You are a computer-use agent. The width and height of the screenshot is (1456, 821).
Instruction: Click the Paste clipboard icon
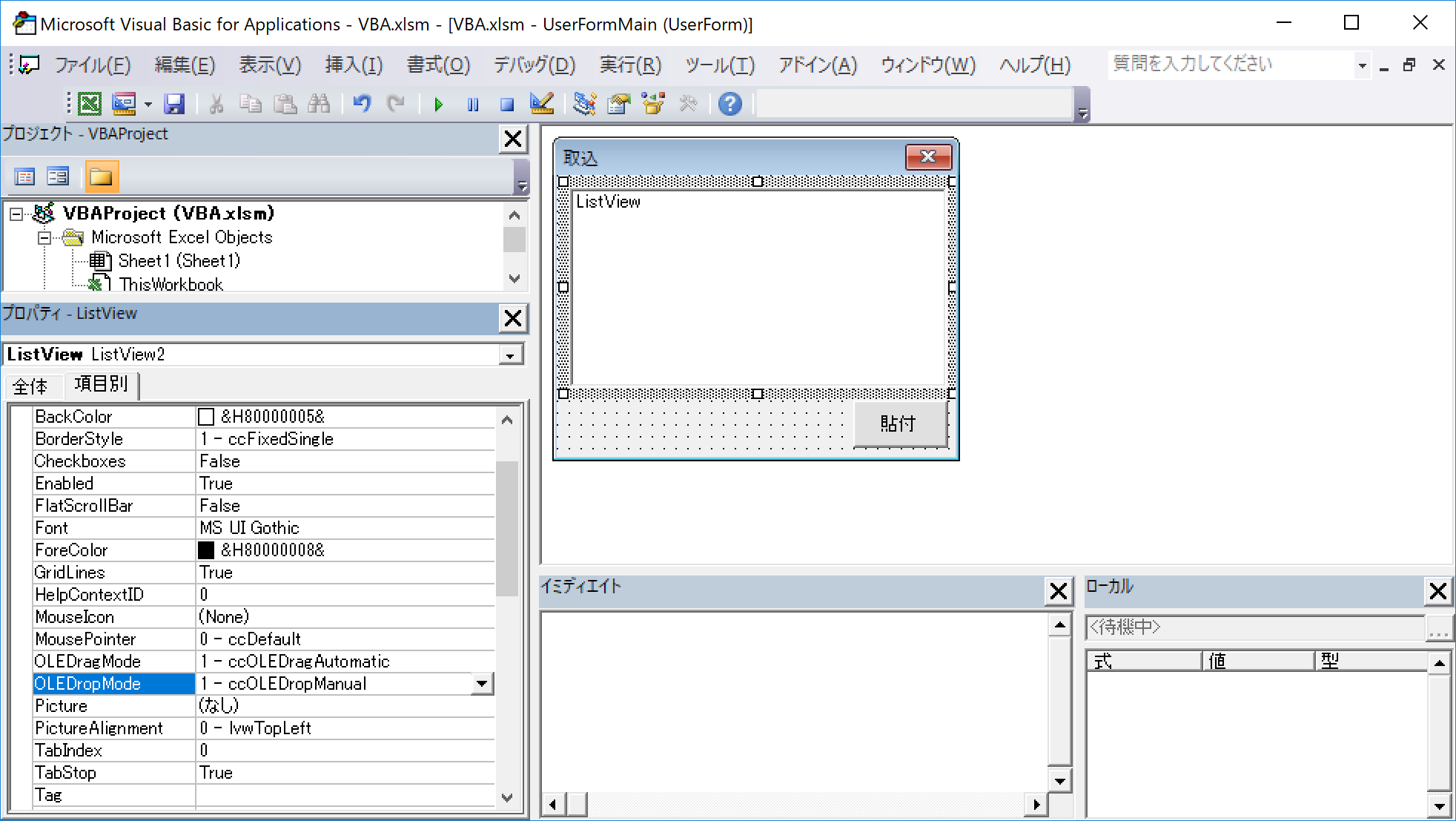click(x=285, y=105)
